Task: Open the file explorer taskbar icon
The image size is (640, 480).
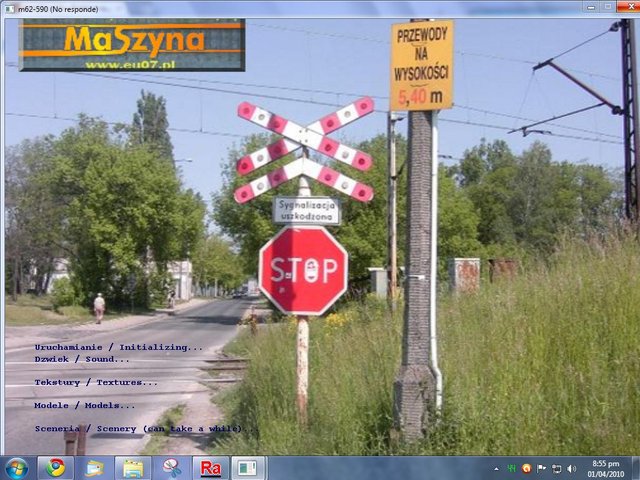Action: 94,468
